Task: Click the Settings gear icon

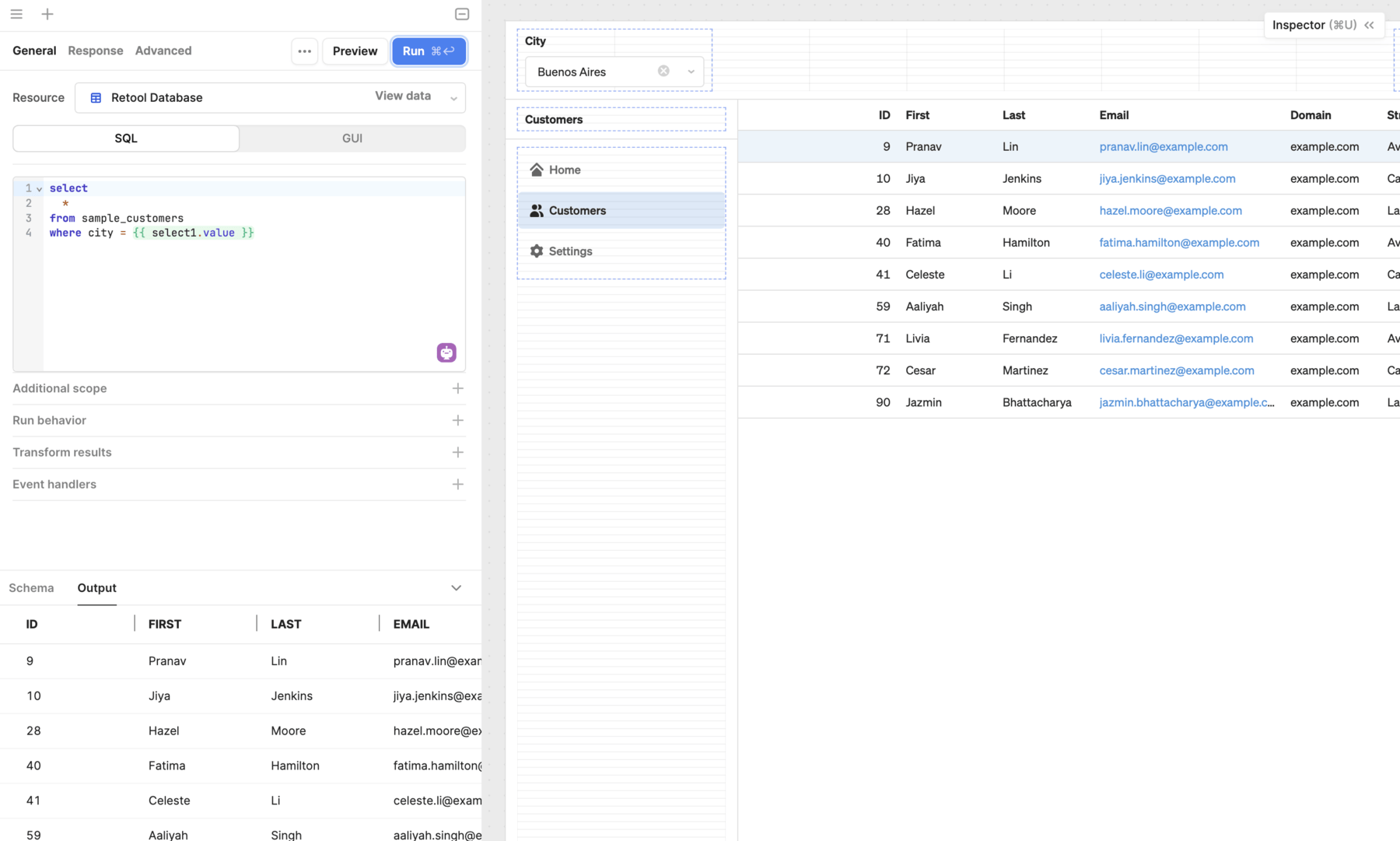Action: [537, 251]
